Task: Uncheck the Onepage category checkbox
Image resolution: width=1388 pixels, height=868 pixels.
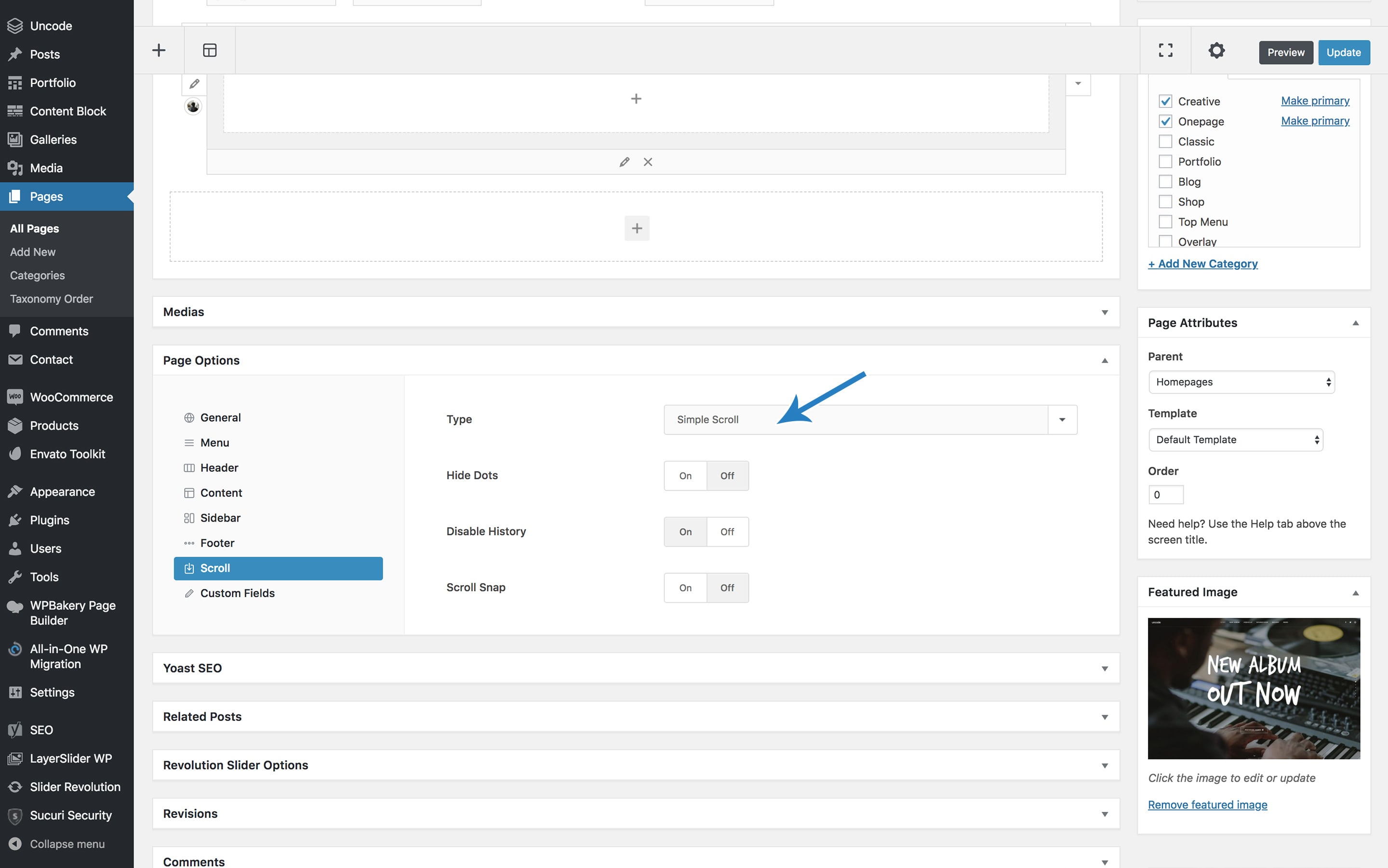Action: pos(1165,121)
